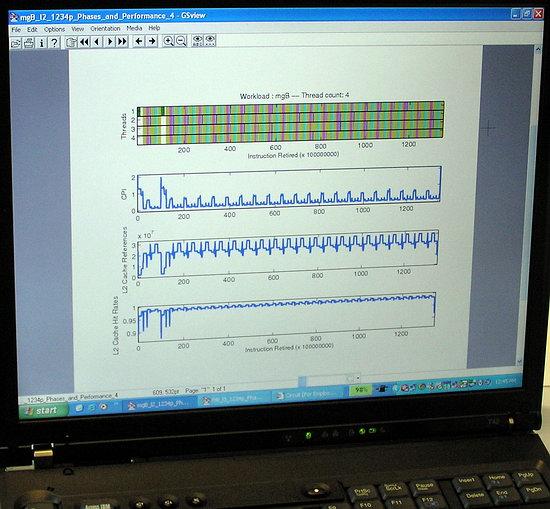
Task: Click the Open file toolbar icon
Action: click(16, 43)
